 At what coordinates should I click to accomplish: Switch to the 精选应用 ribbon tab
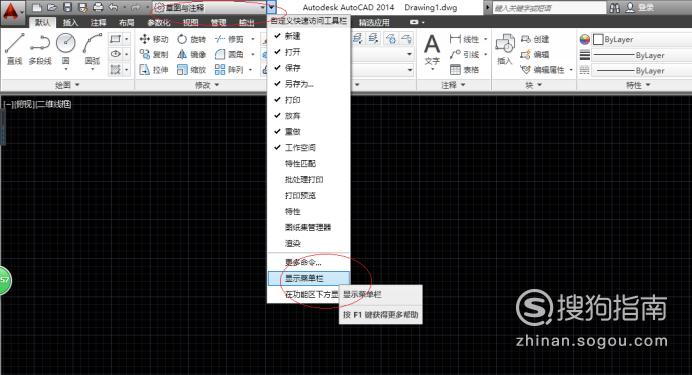coord(374,22)
